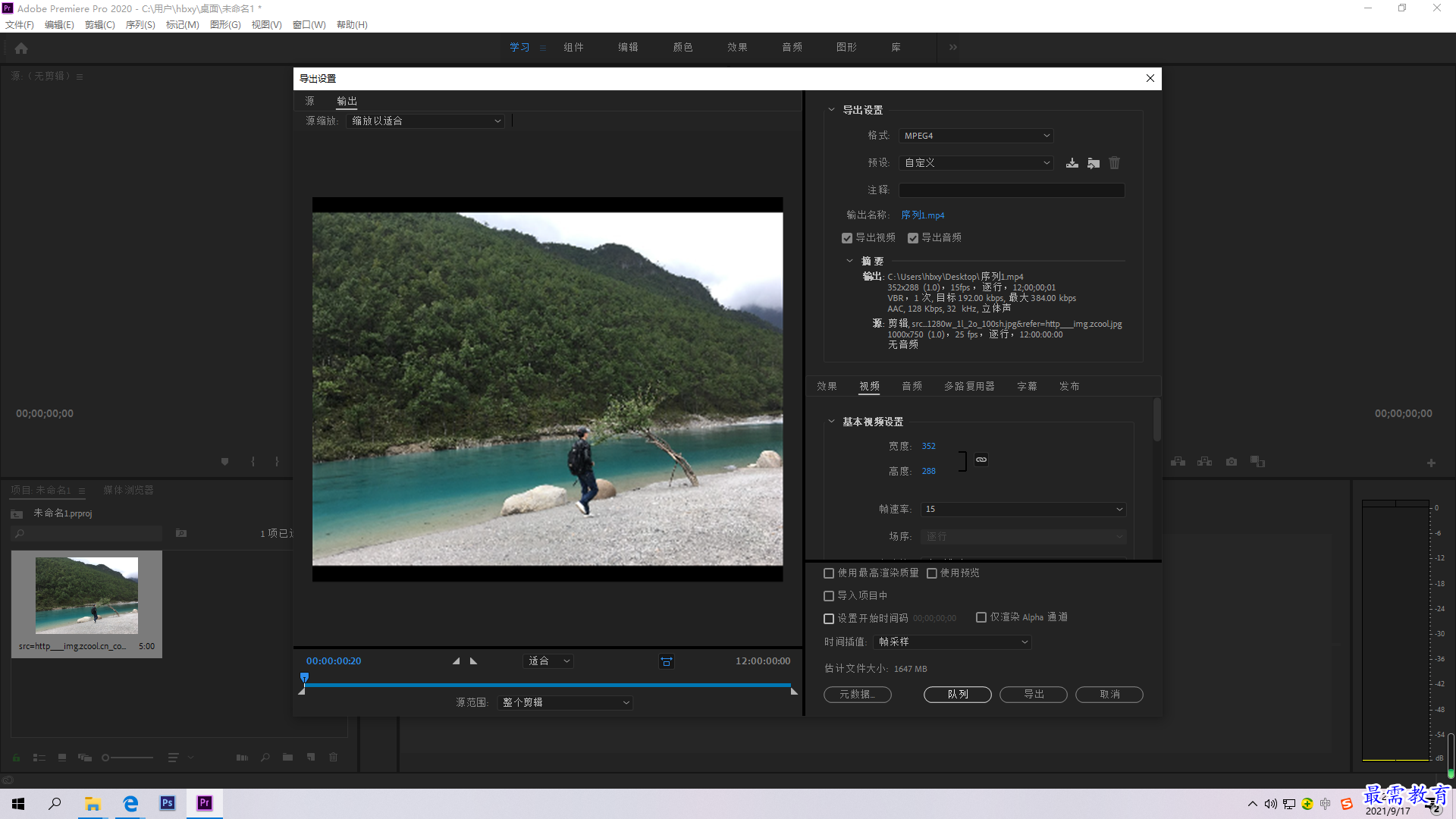Open button editor plus icon in monitor

click(x=1431, y=463)
